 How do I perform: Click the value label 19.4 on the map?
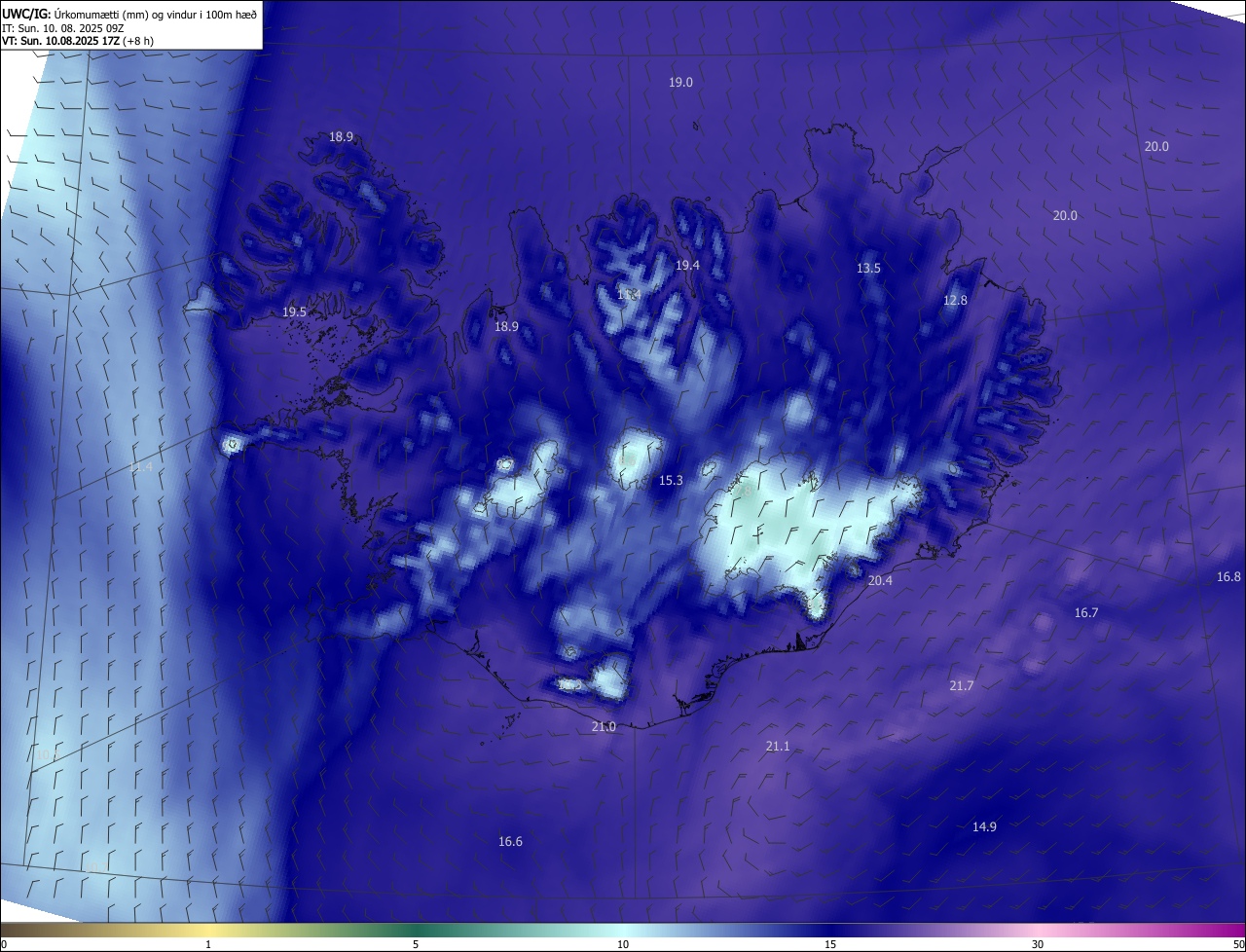click(687, 265)
